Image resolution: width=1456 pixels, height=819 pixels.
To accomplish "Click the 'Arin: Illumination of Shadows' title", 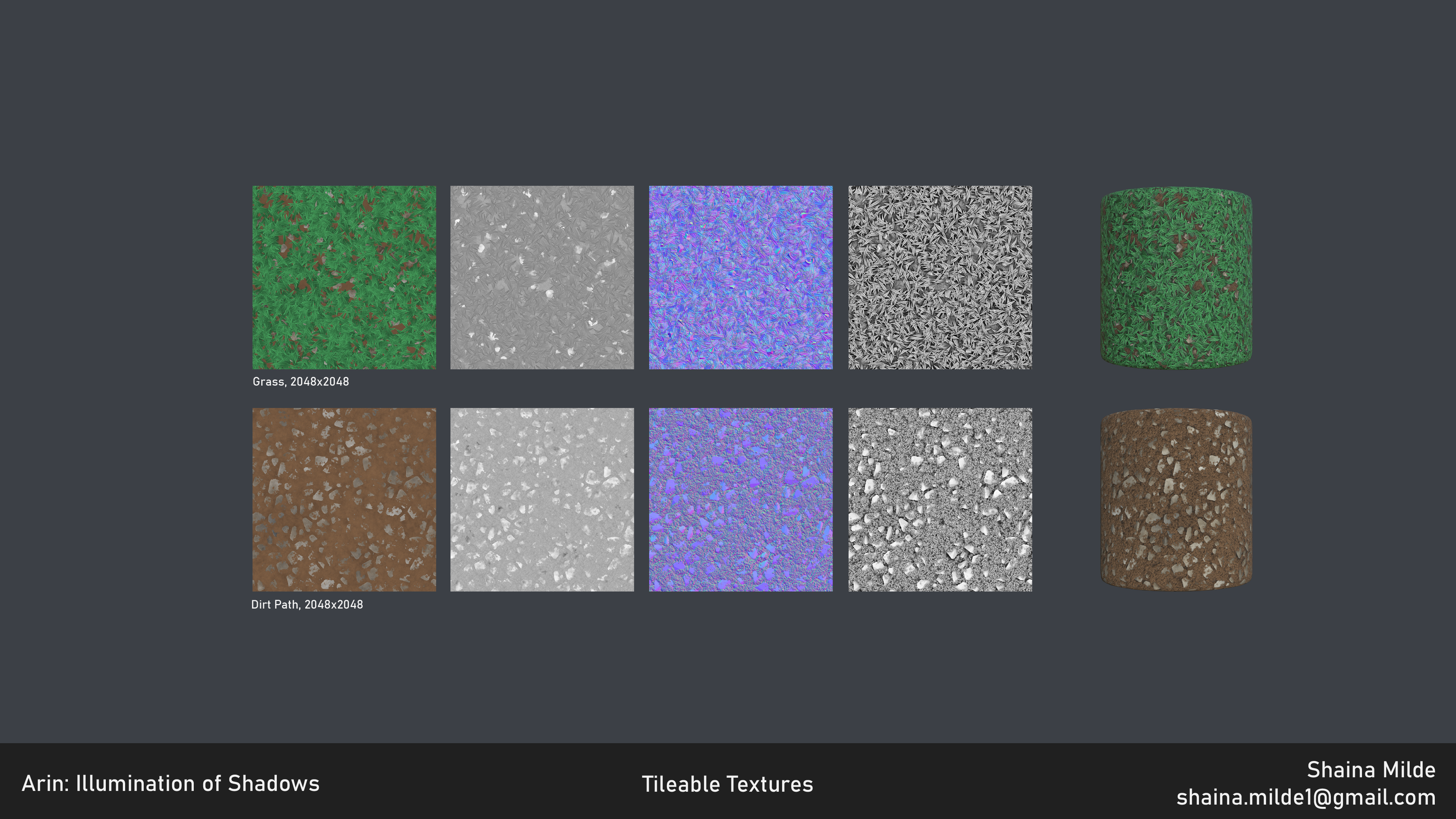I will [171, 784].
